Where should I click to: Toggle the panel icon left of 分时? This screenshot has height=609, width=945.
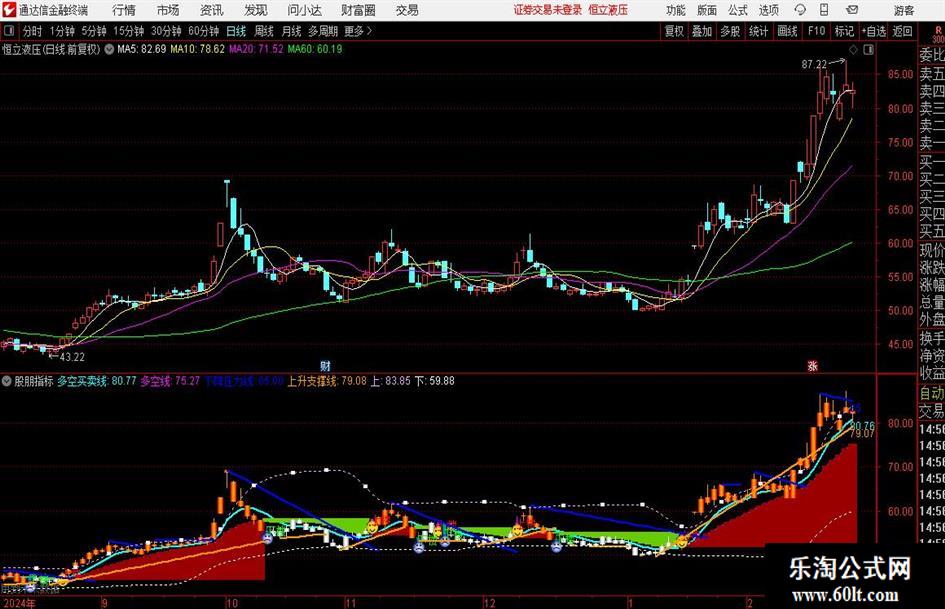8,31
